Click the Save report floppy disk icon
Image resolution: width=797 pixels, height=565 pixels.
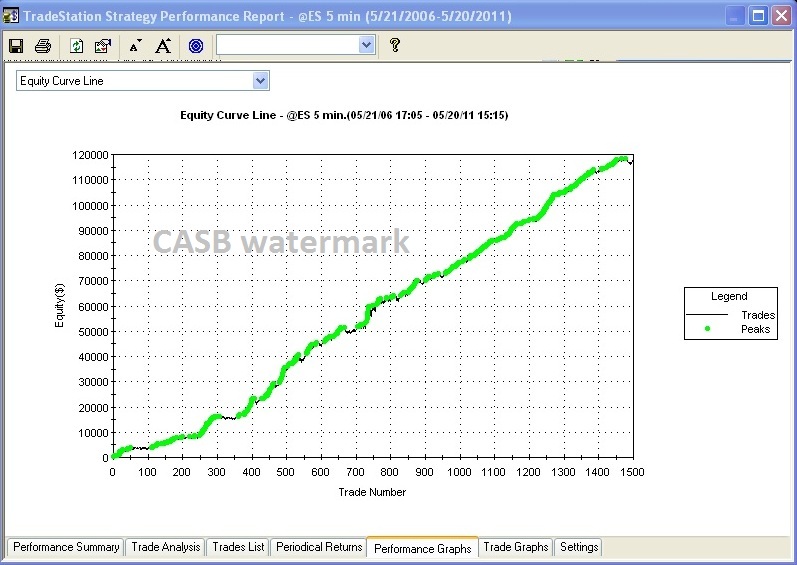(16, 46)
